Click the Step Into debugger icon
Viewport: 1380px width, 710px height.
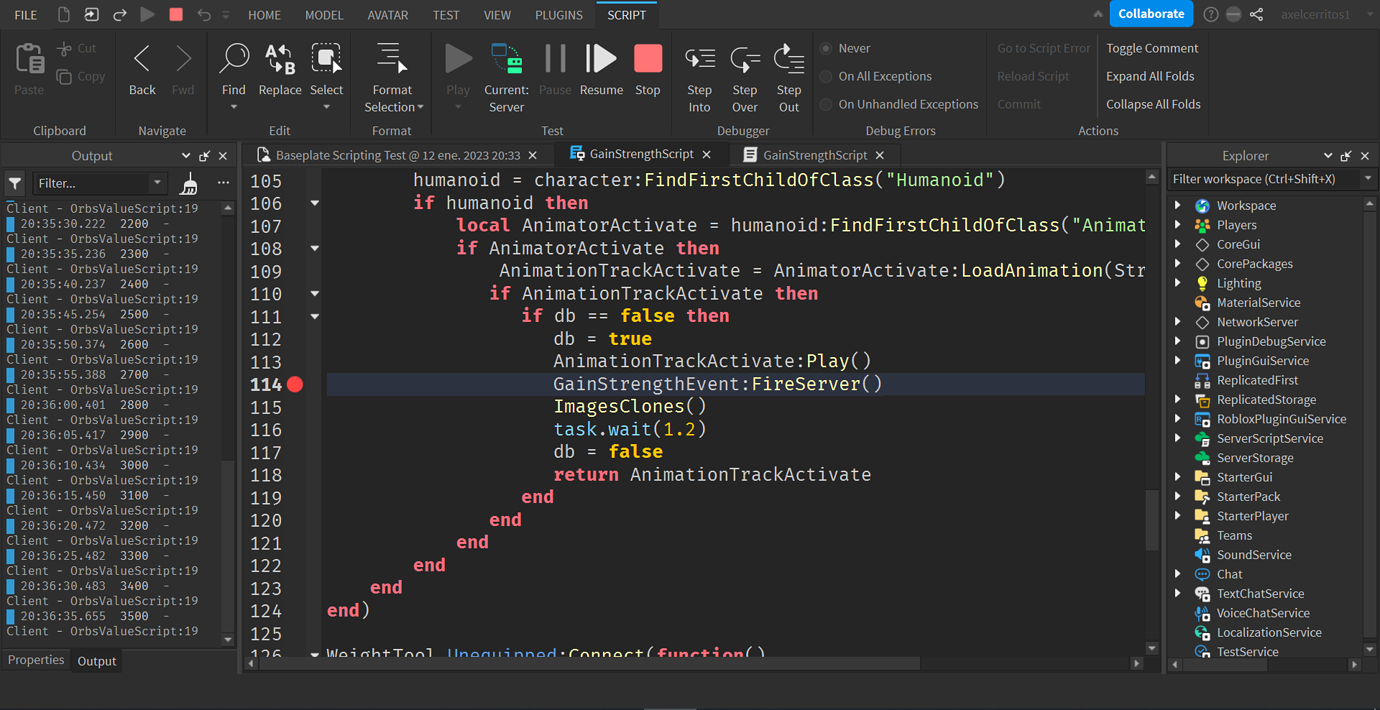point(699,58)
